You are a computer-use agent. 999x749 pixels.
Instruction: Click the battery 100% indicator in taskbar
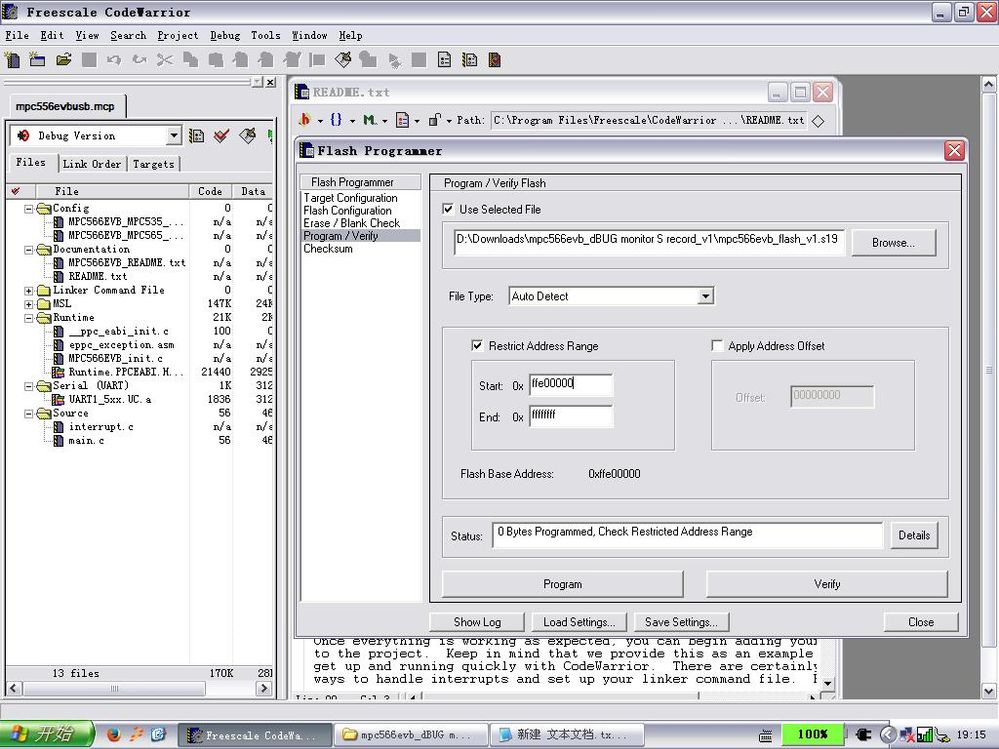812,734
